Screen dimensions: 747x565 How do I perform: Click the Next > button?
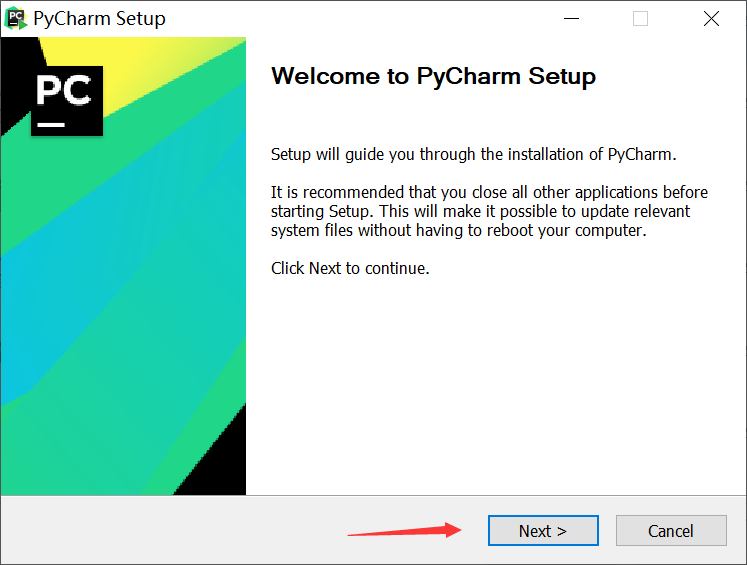tap(542, 531)
